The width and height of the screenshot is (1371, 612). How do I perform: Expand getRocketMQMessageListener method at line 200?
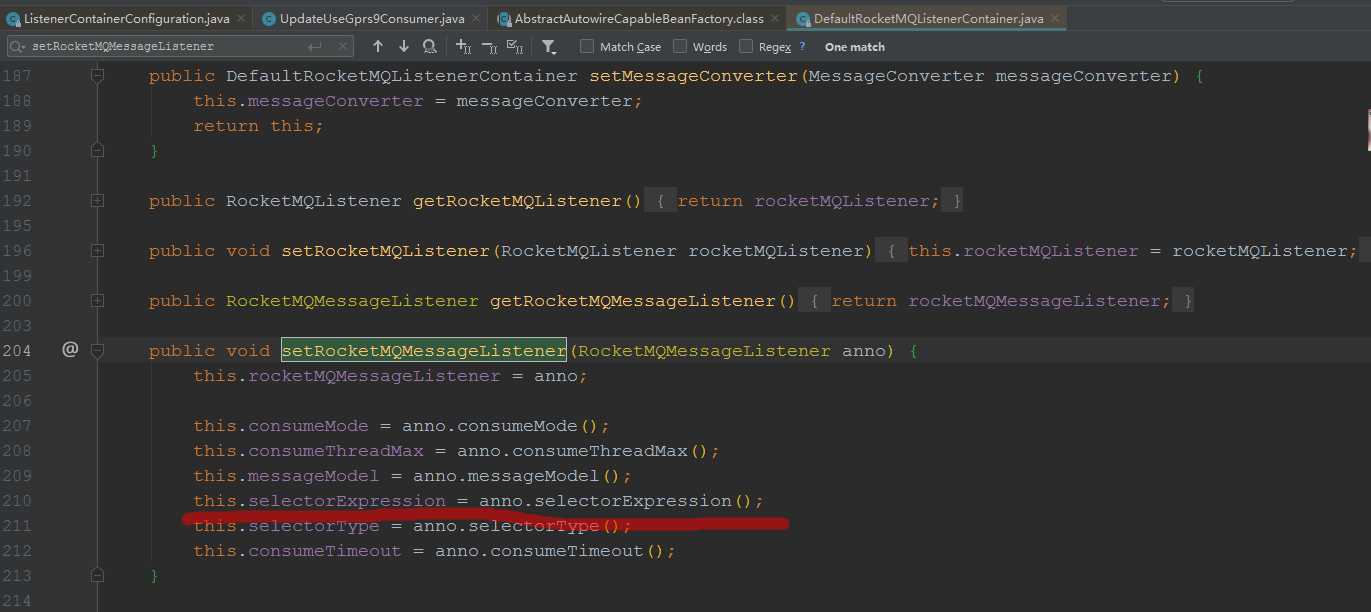(97, 300)
